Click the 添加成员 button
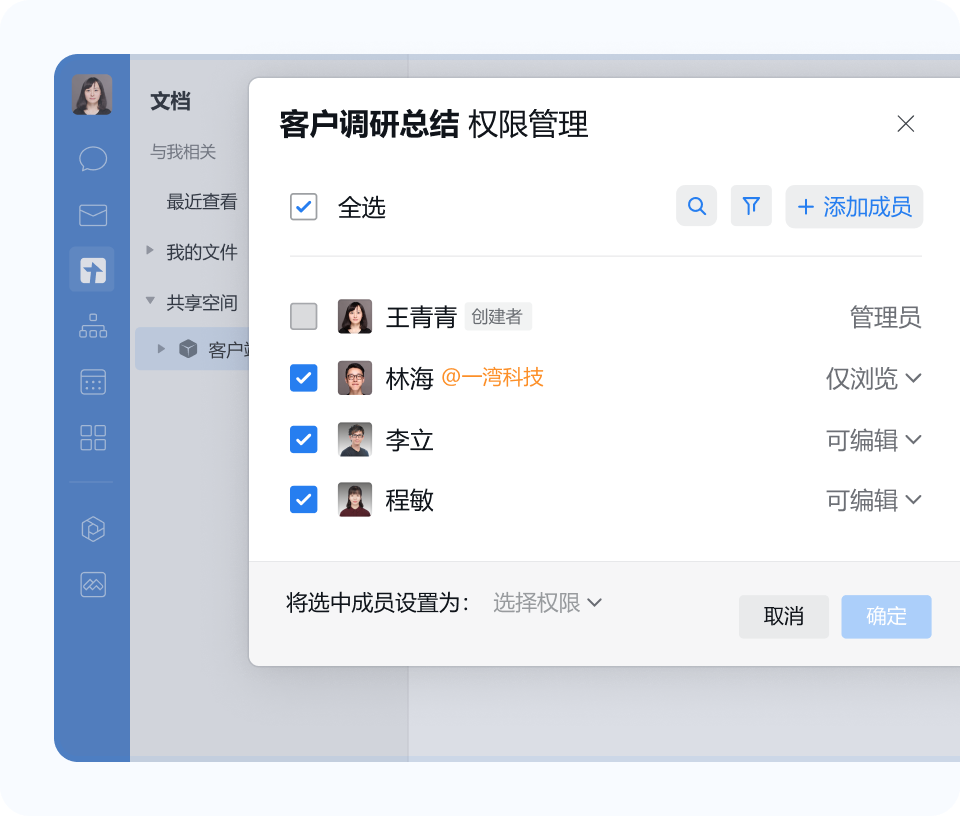 pos(854,206)
